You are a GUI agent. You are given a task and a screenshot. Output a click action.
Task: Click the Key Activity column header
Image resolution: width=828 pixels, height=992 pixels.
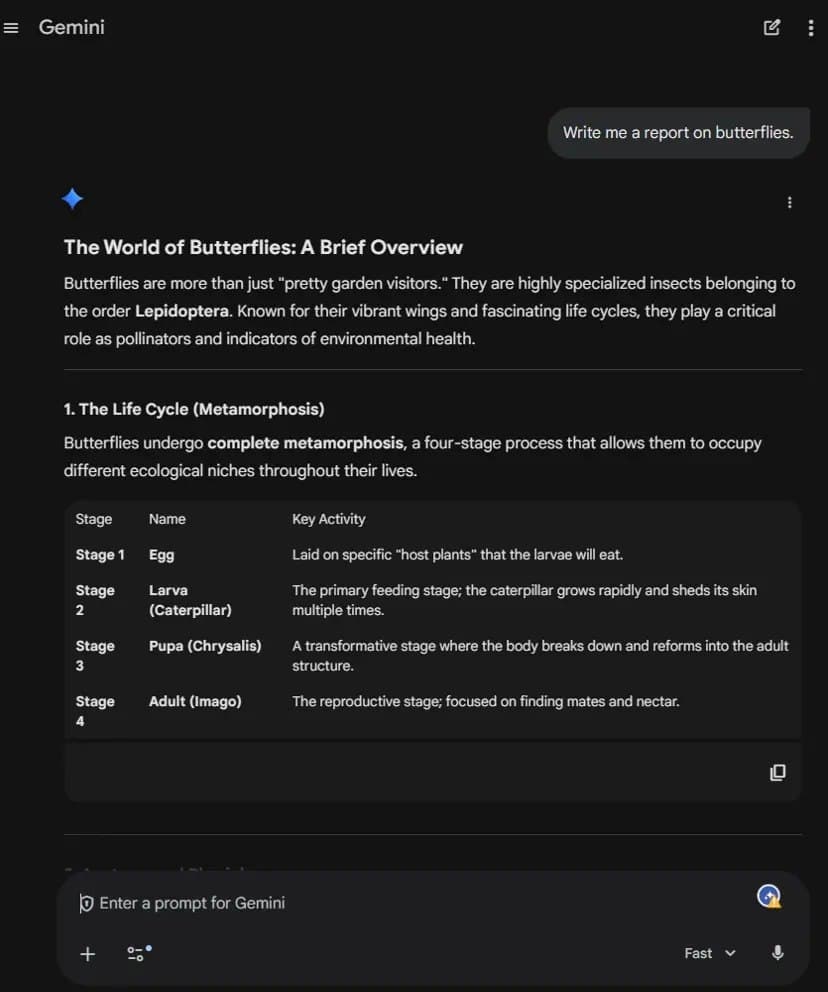(x=328, y=519)
